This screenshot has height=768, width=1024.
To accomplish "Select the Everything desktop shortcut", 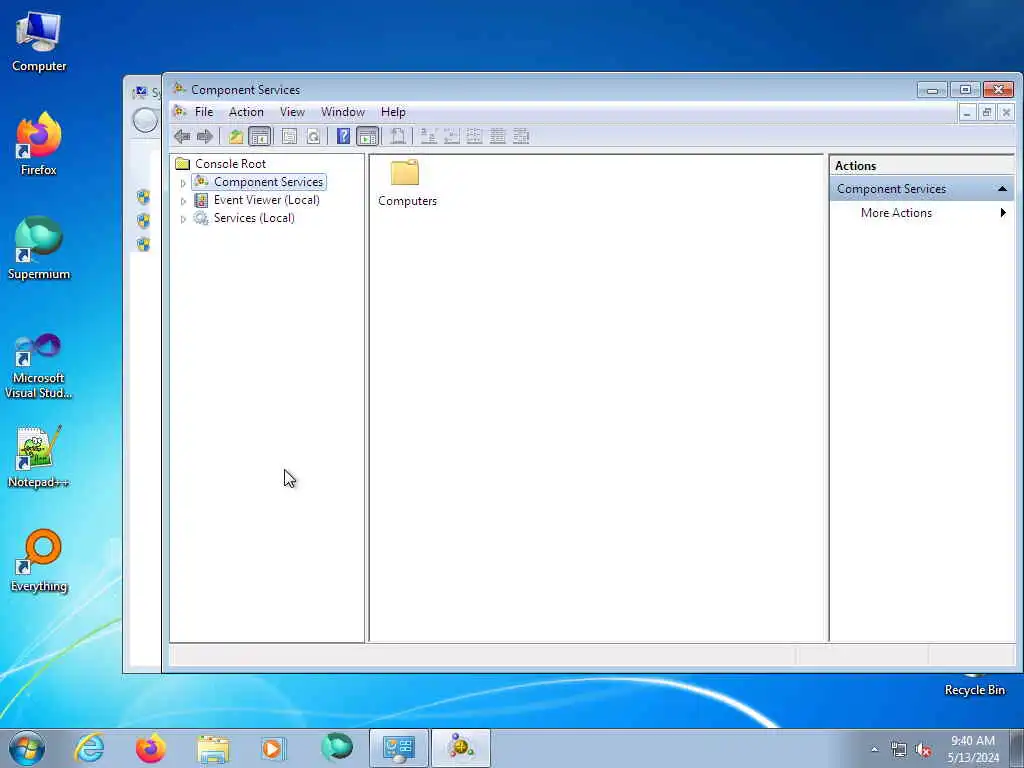I will 39,560.
